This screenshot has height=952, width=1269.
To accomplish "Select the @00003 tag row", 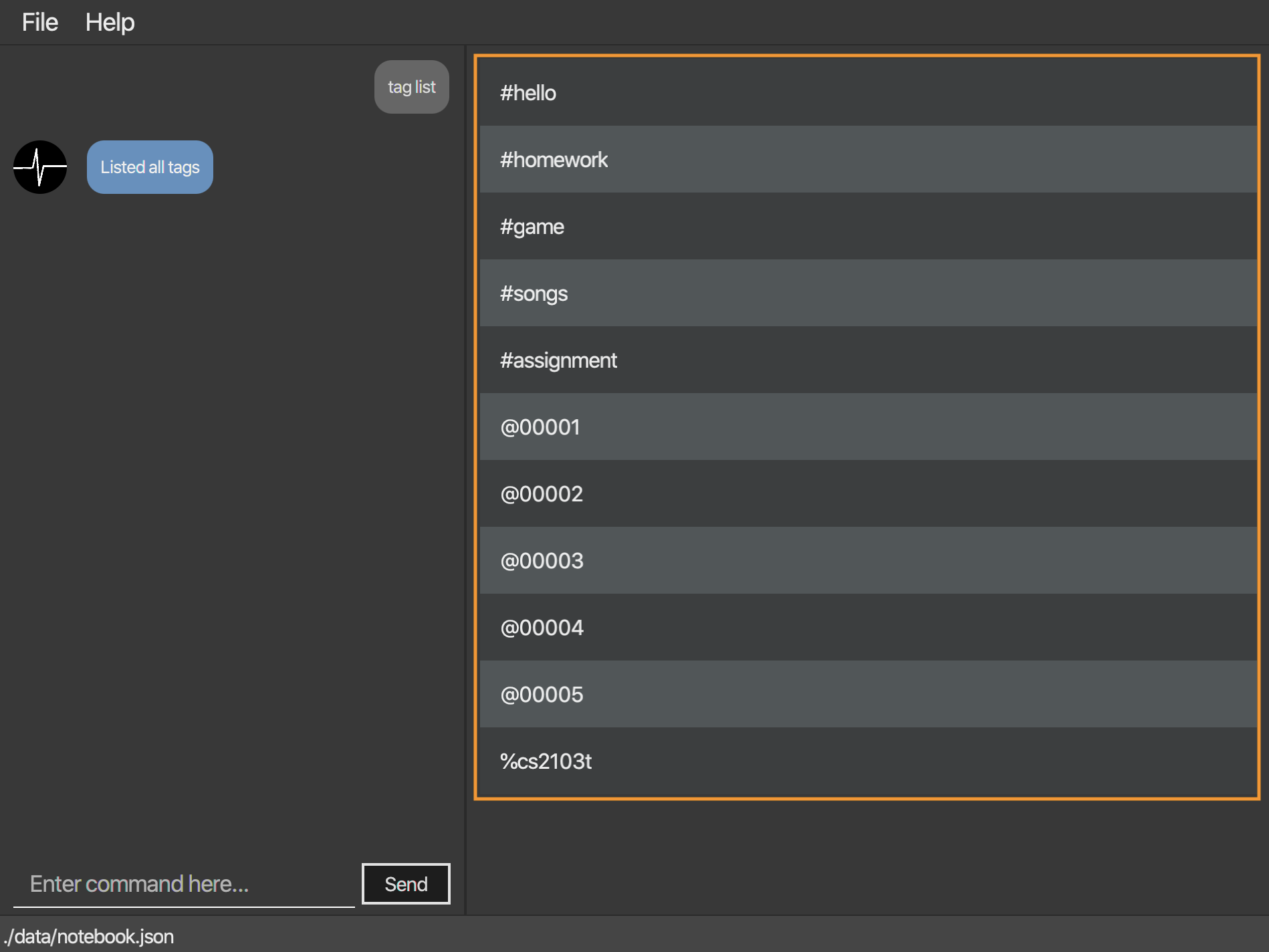I will (x=868, y=560).
